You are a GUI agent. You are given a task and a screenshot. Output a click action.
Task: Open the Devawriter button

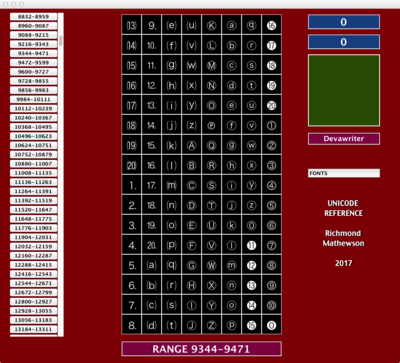tap(344, 139)
